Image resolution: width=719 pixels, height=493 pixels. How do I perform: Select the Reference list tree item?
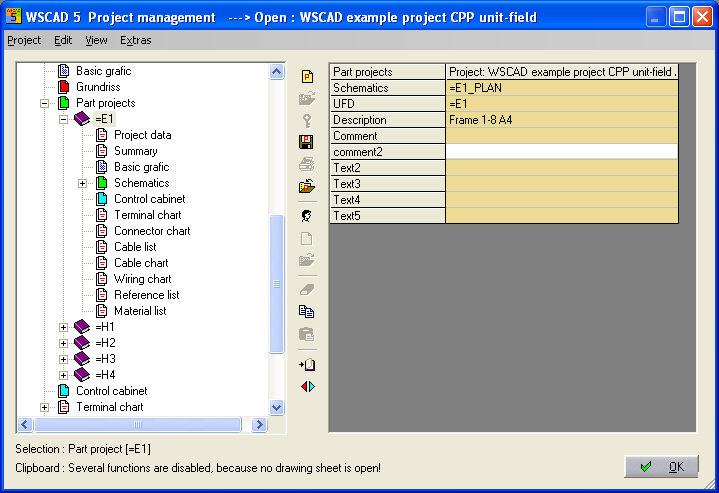(x=147, y=295)
